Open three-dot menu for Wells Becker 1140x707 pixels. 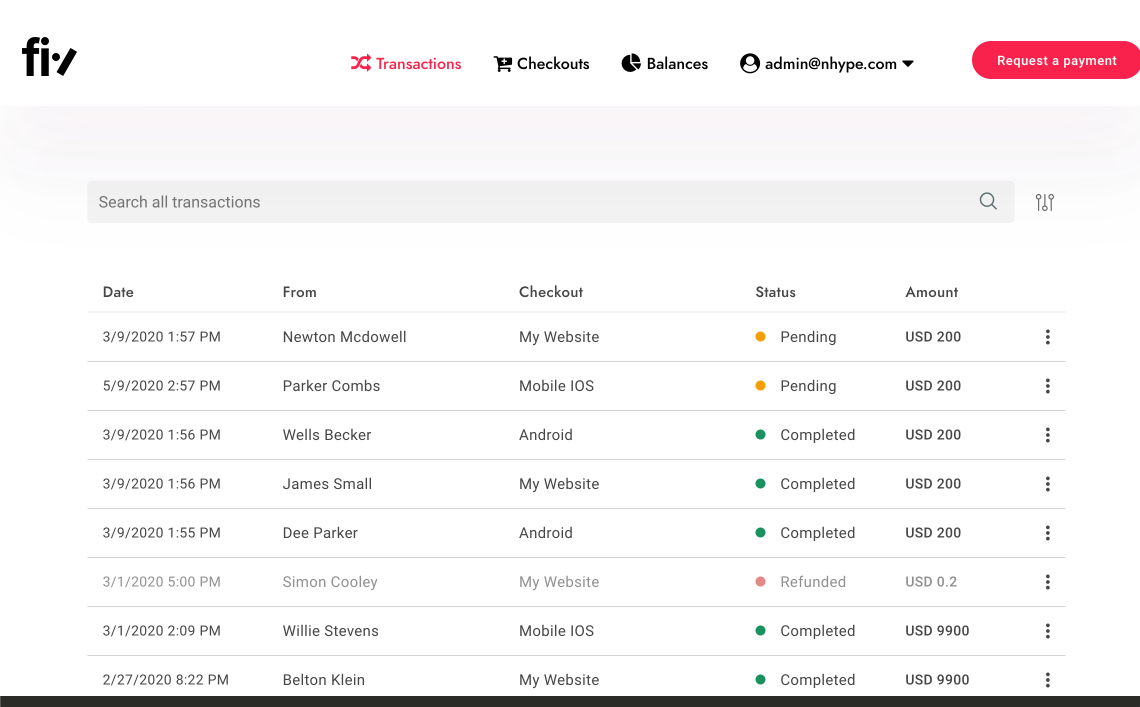pyautogui.click(x=1047, y=435)
